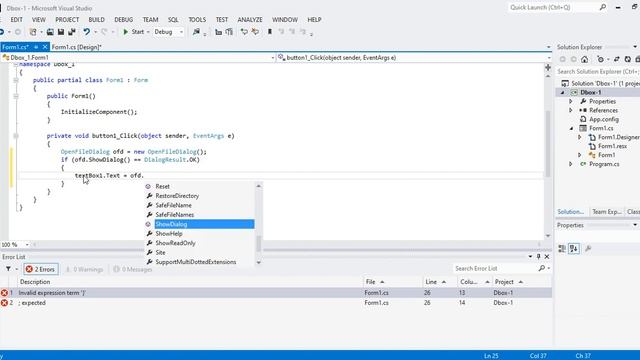640x360 pixels.
Task: Click the green Start debugging play icon
Action: 126,32
